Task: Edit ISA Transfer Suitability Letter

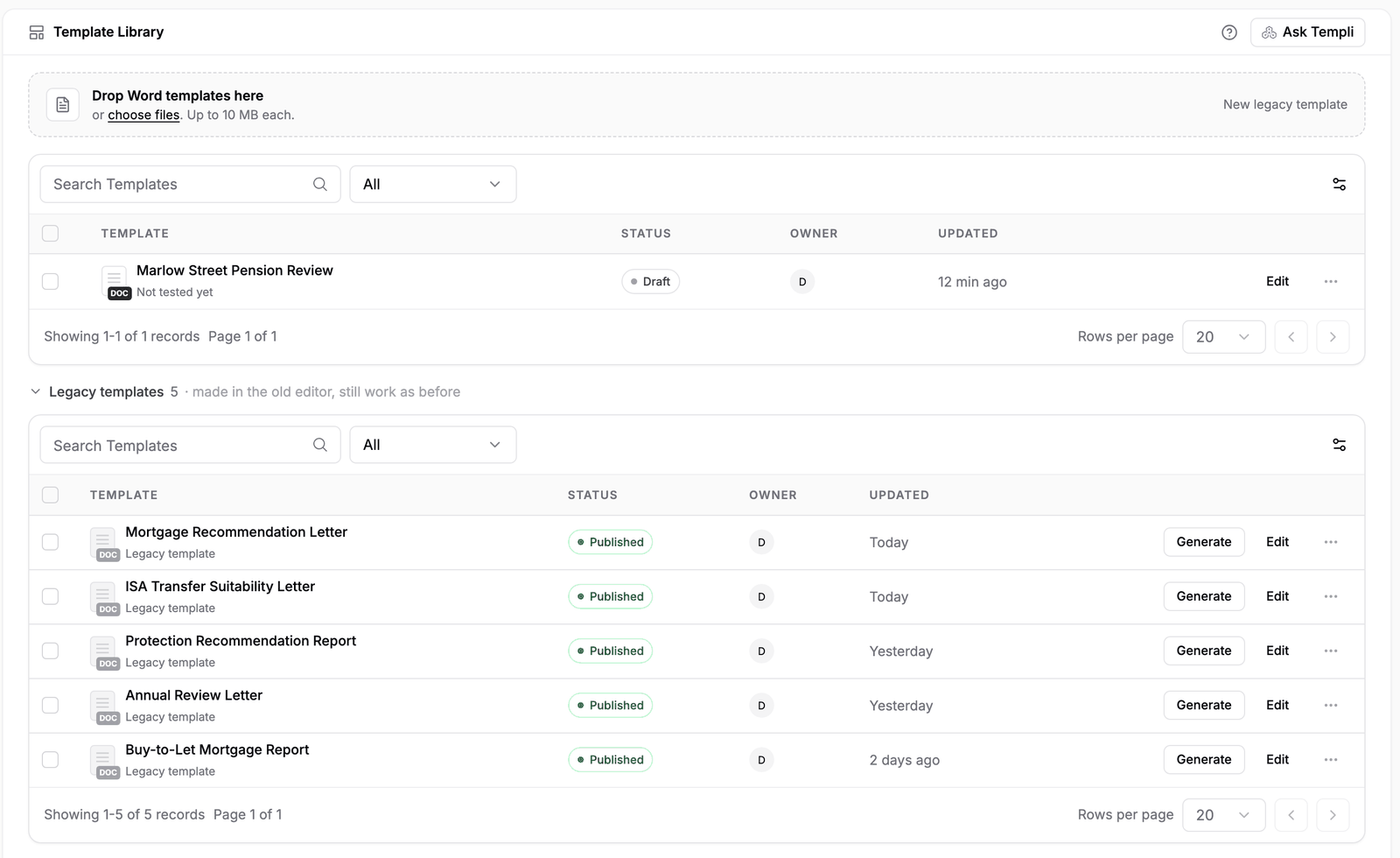Action: tap(1277, 596)
